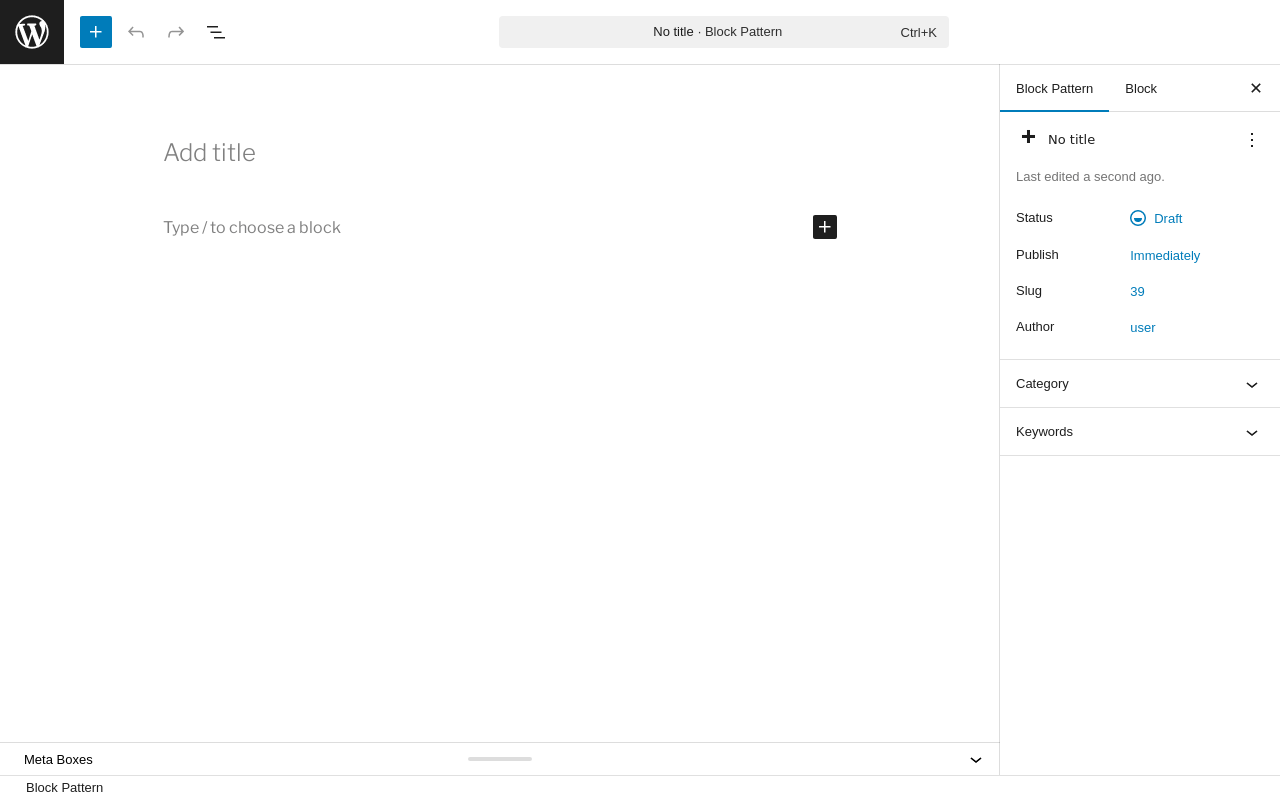Expand the Category panel
This screenshot has height=800, width=1280.
(x=1140, y=384)
